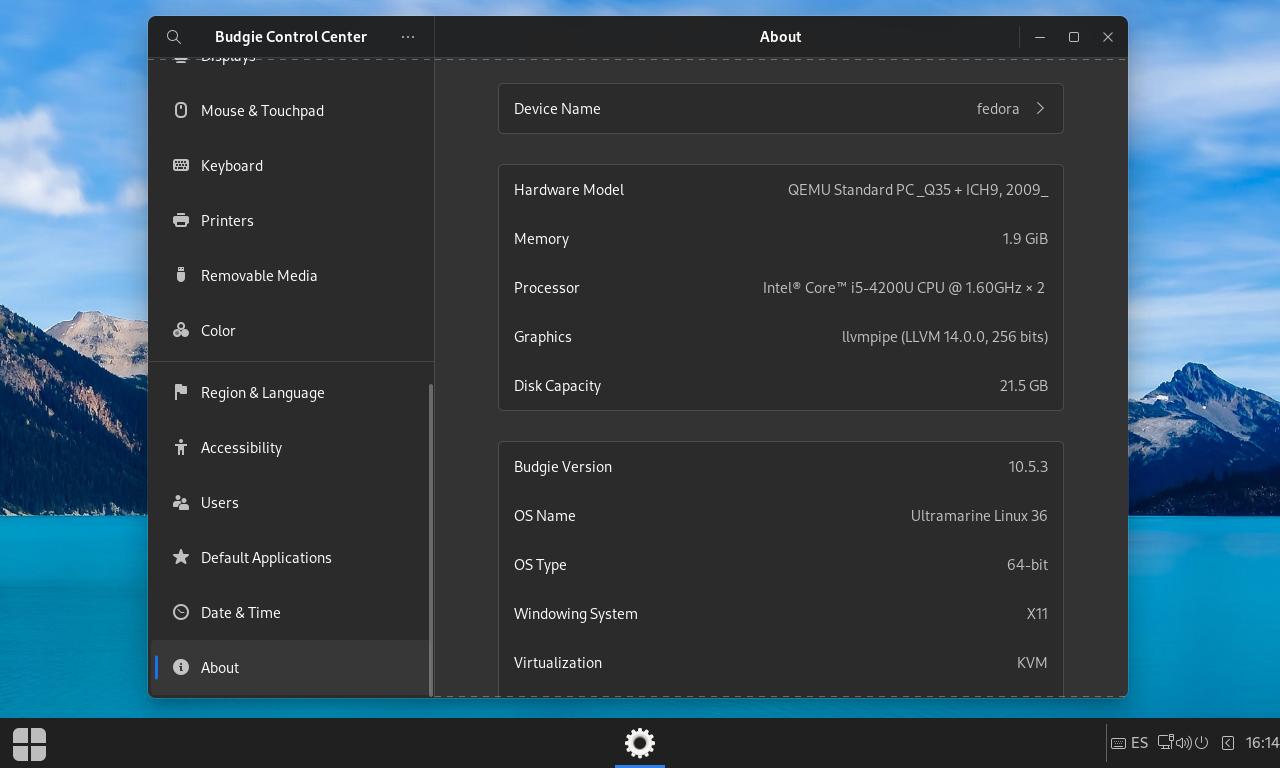
Task: Click the Disk Capacity value '21.5 GB'
Action: pos(1024,385)
